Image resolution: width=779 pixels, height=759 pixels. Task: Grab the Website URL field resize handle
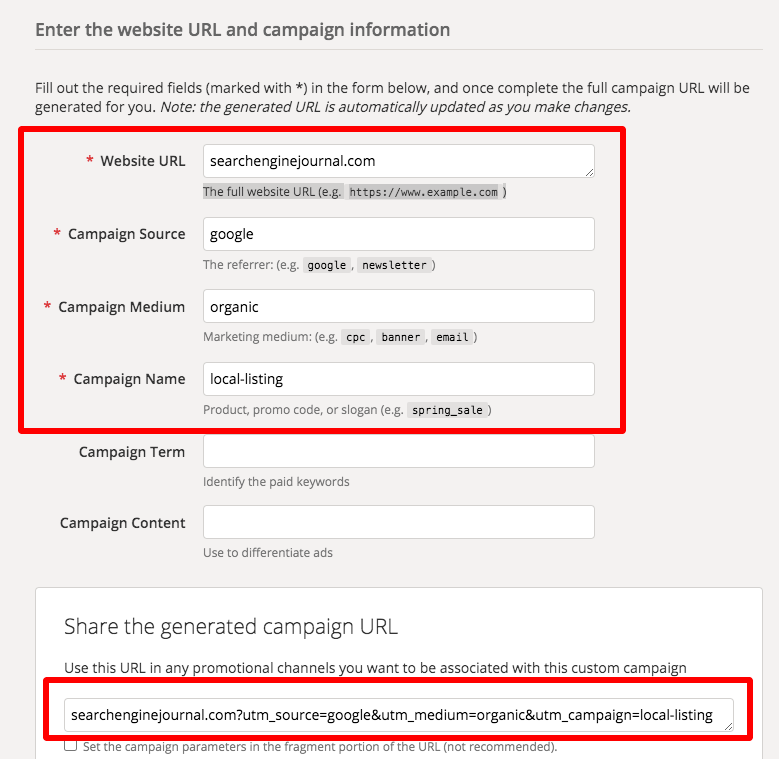pyautogui.click(x=588, y=172)
